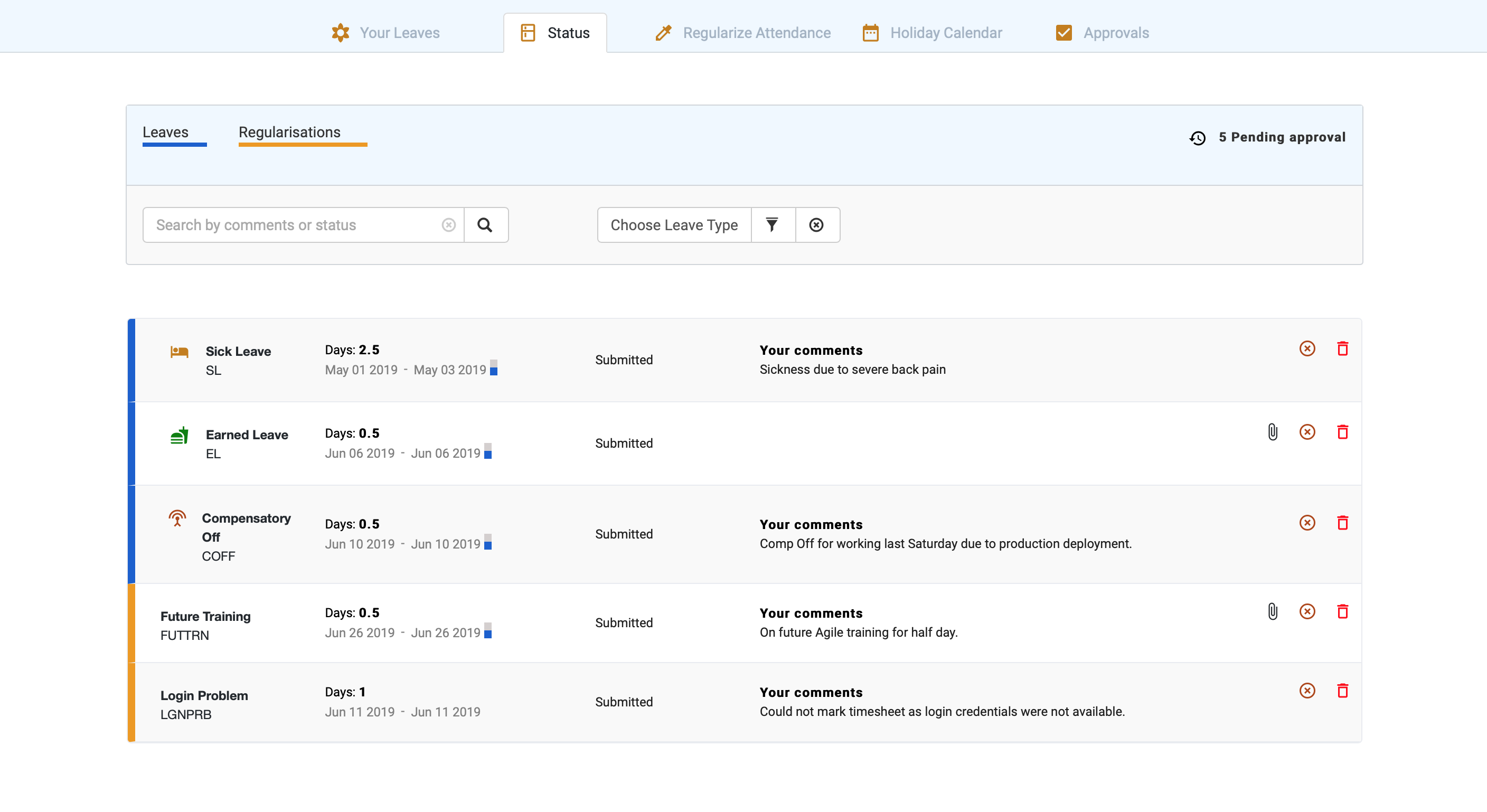
Task: Click the May 03 2019 half-day indicator
Action: tap(494, 368)
